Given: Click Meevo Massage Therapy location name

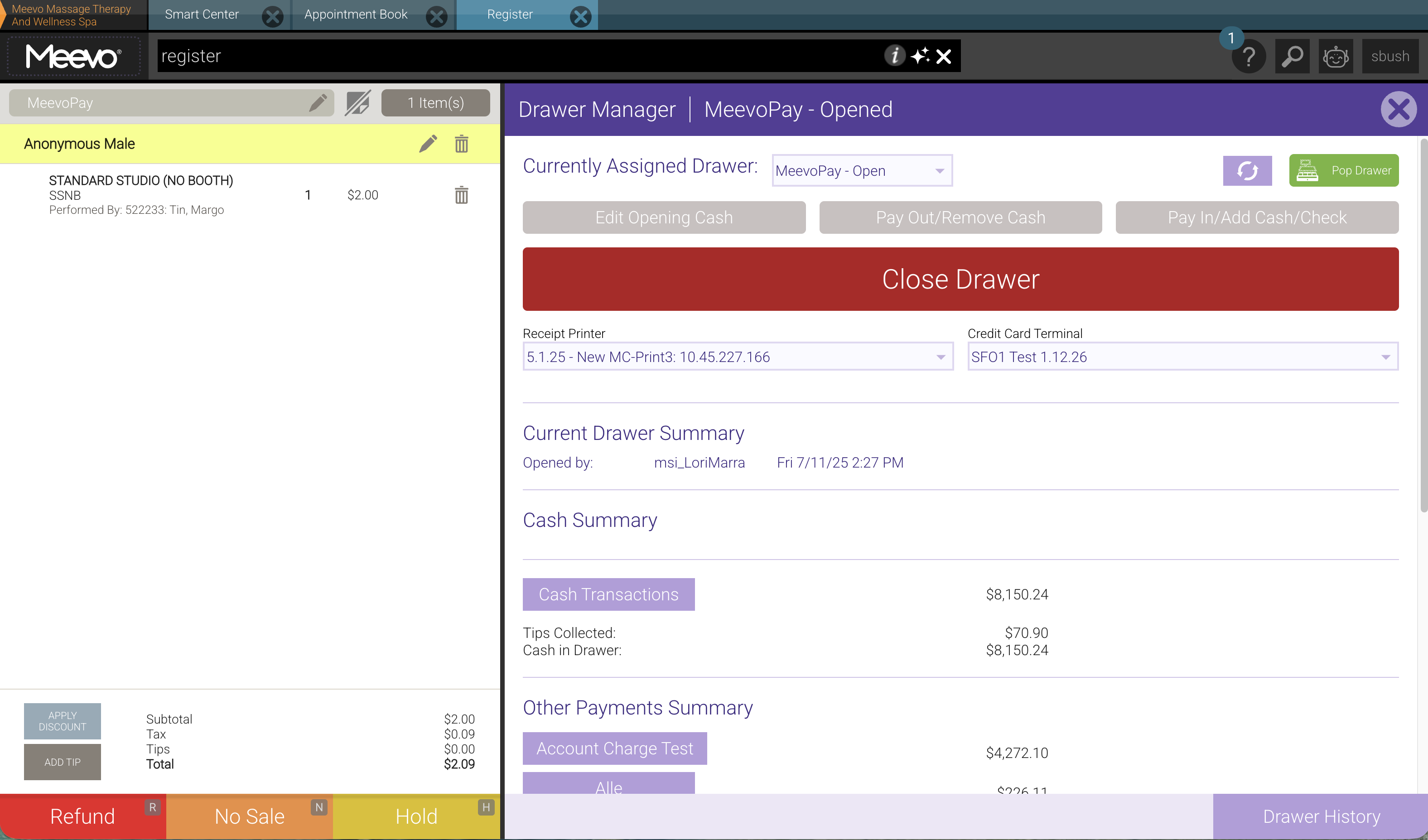Looking at the screenshot, I should pos(71,15).
